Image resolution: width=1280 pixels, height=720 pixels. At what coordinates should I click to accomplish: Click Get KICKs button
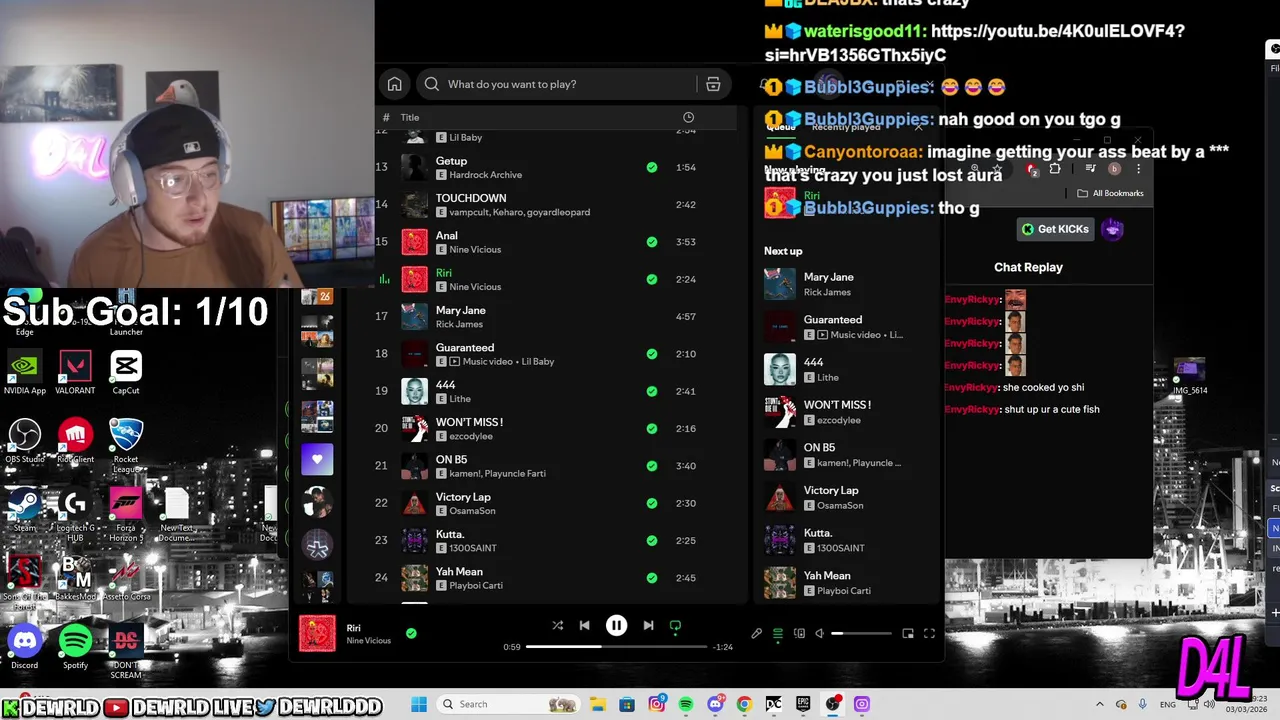[x=1055, y=229]
